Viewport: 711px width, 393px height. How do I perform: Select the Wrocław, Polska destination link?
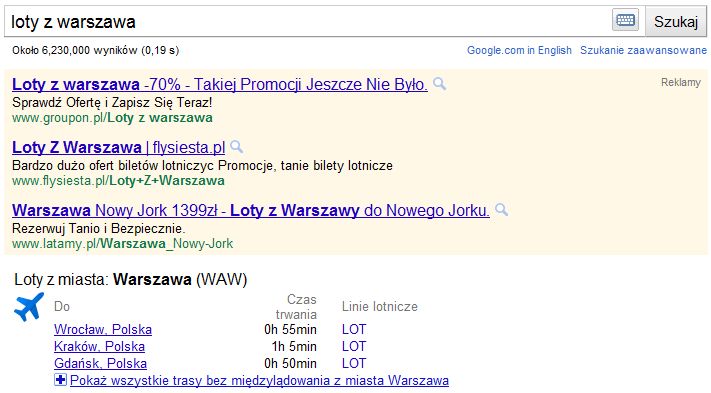point(103,329)
